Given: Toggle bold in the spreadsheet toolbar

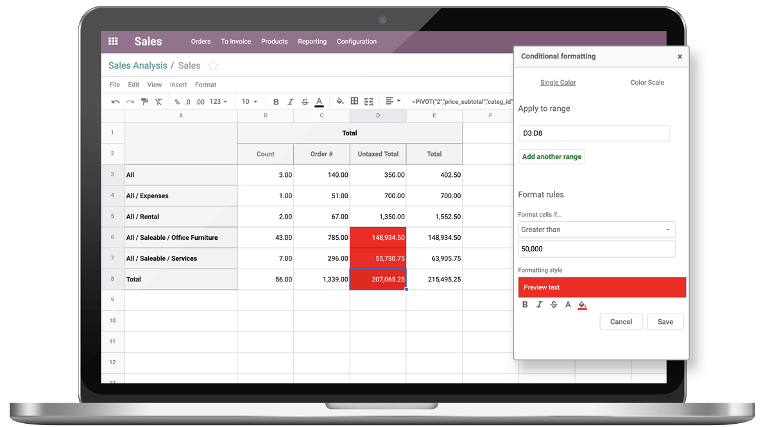Looking at the screenshot, I should click(276, 101).
